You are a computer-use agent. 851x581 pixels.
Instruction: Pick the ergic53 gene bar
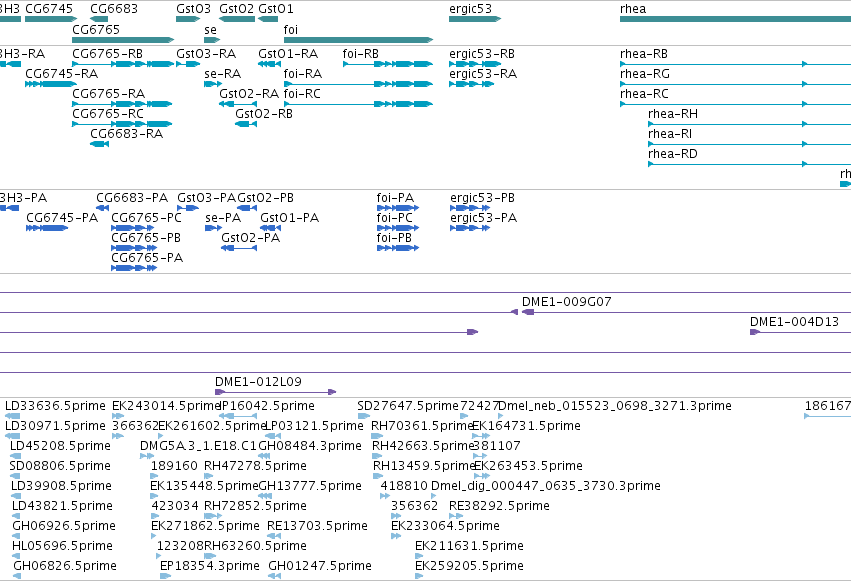(x=475, y=19)
